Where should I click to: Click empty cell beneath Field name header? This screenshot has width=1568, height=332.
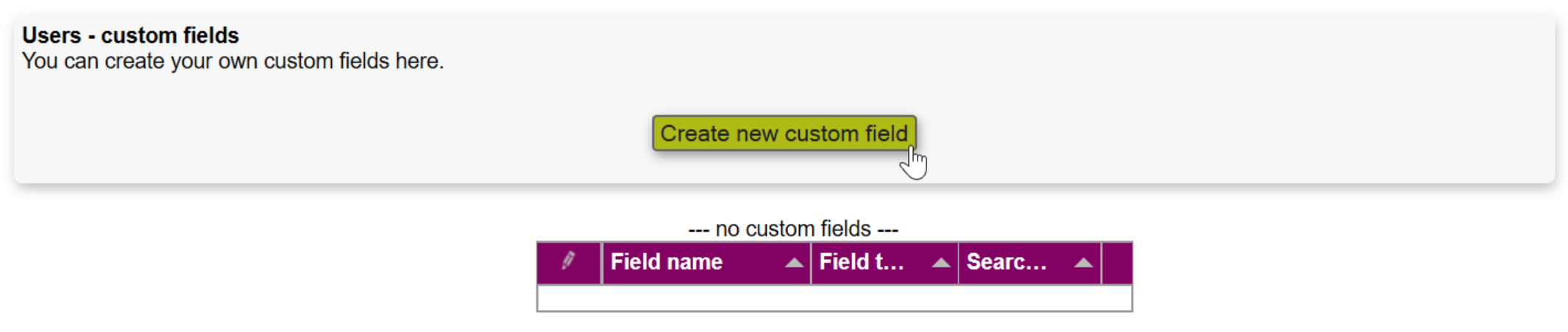706,298
